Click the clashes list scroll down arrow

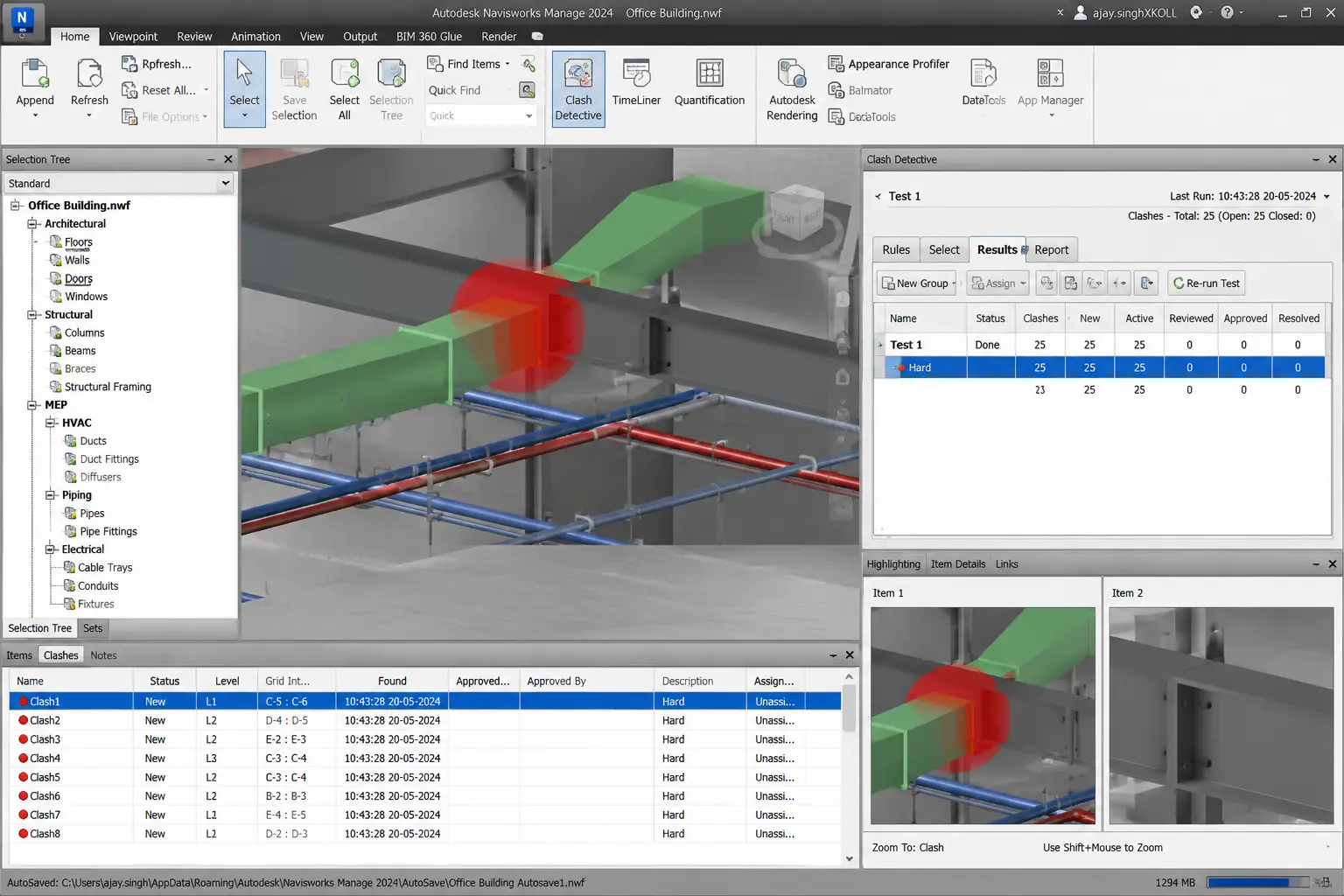click(x=849, y=858)
